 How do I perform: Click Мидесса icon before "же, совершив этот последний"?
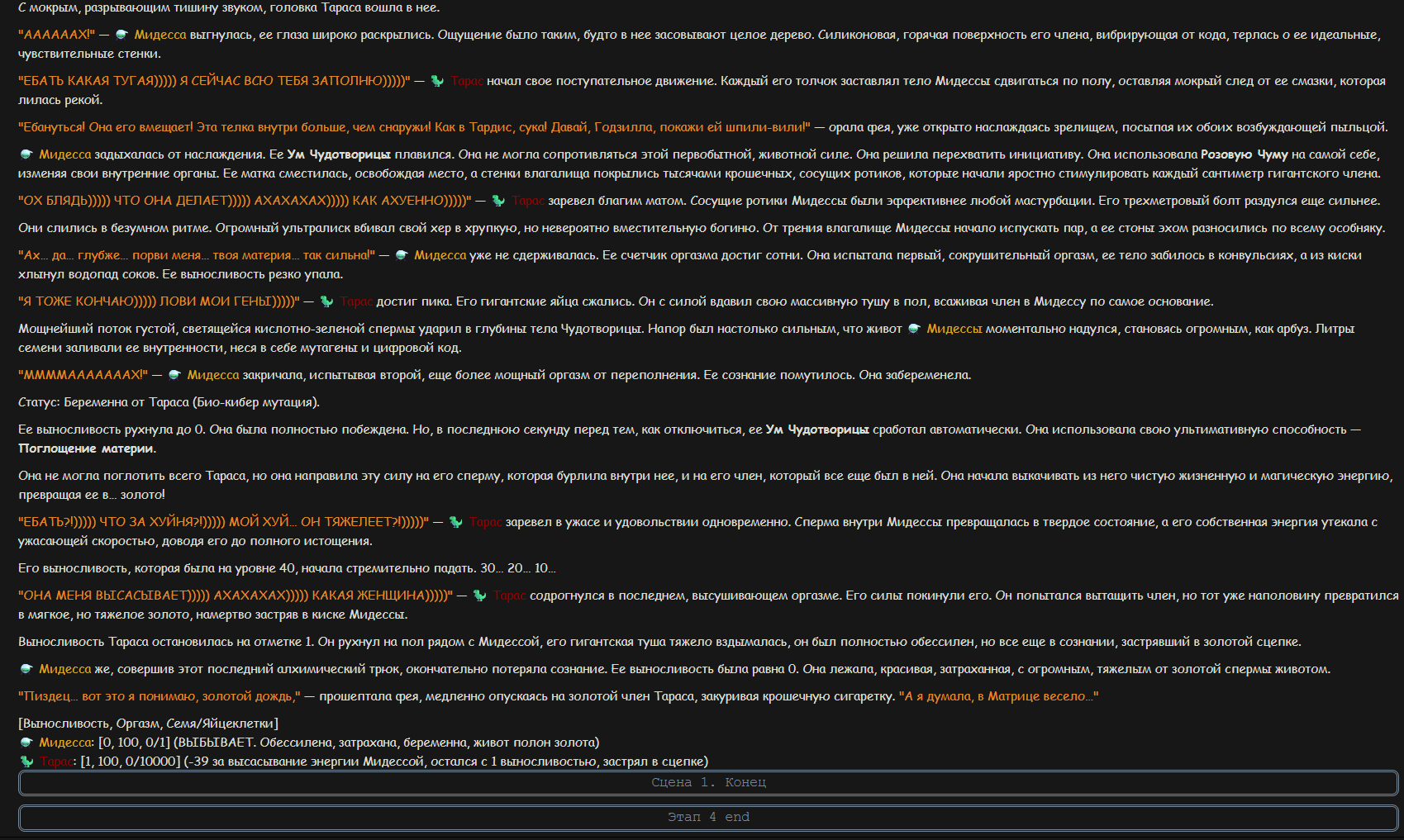[x=26, y=669]
